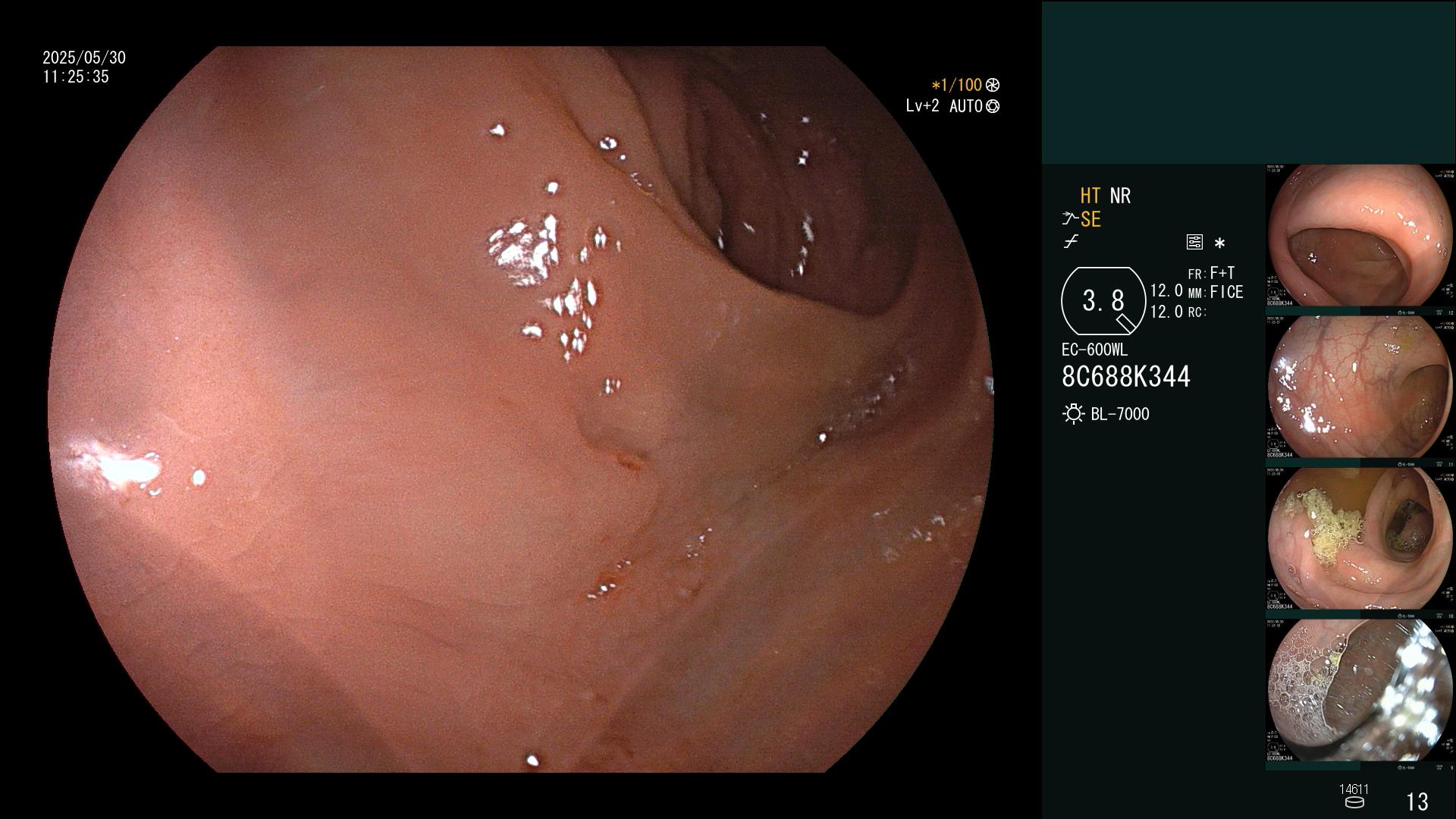Click the AUTO iris mode icon
Viewport: 1456px width, 819px height.
click(x=993, y=106)
